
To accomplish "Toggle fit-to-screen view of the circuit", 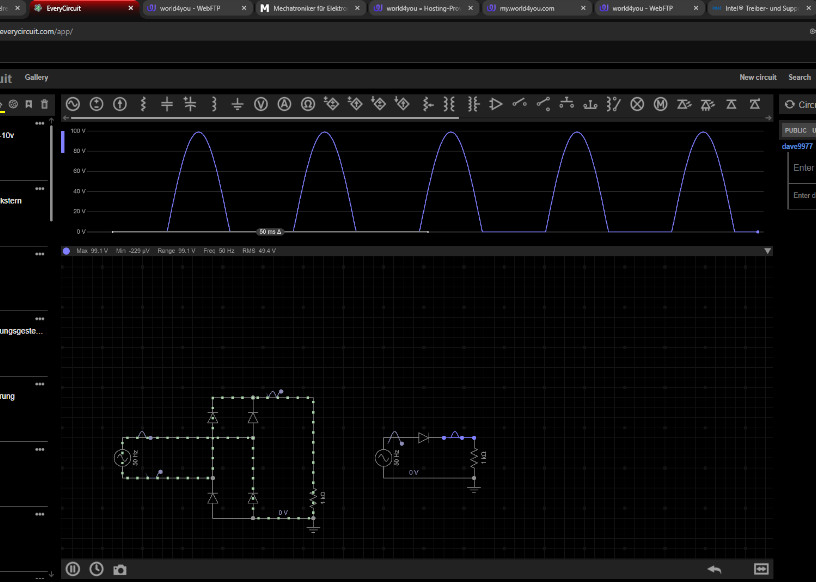I will click(761, 569).
